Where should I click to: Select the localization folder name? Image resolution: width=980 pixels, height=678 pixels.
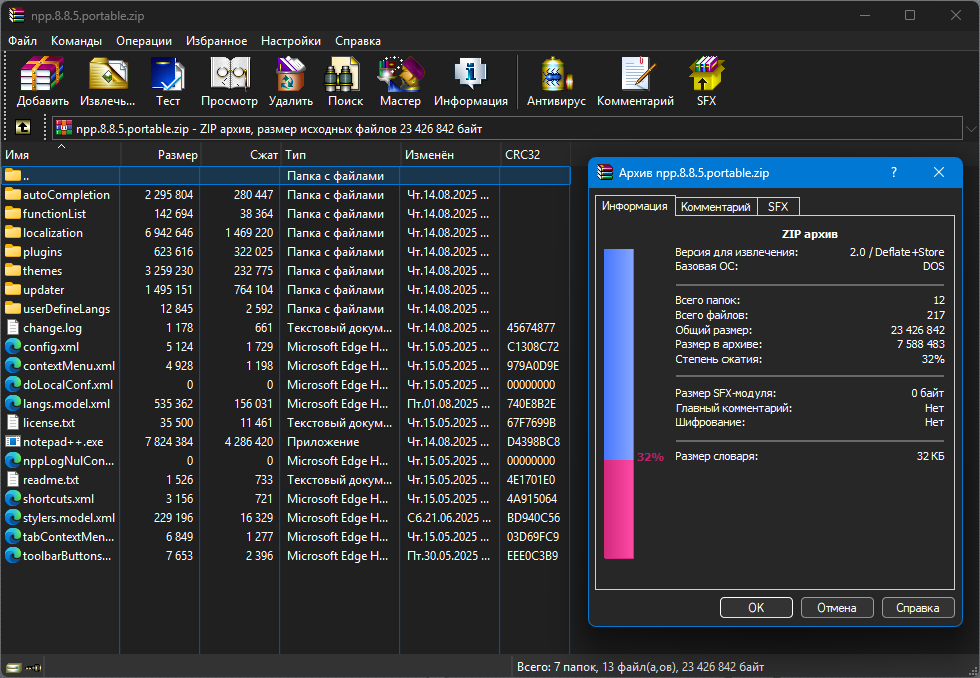point(52,232)
